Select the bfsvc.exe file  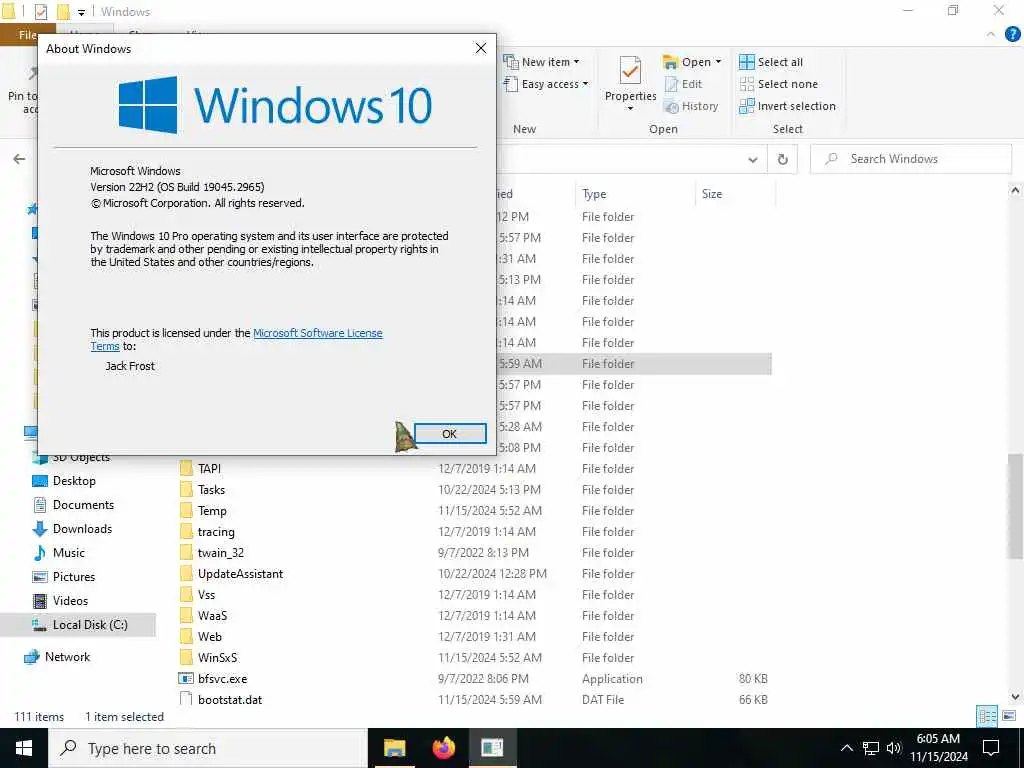[223, 679]
